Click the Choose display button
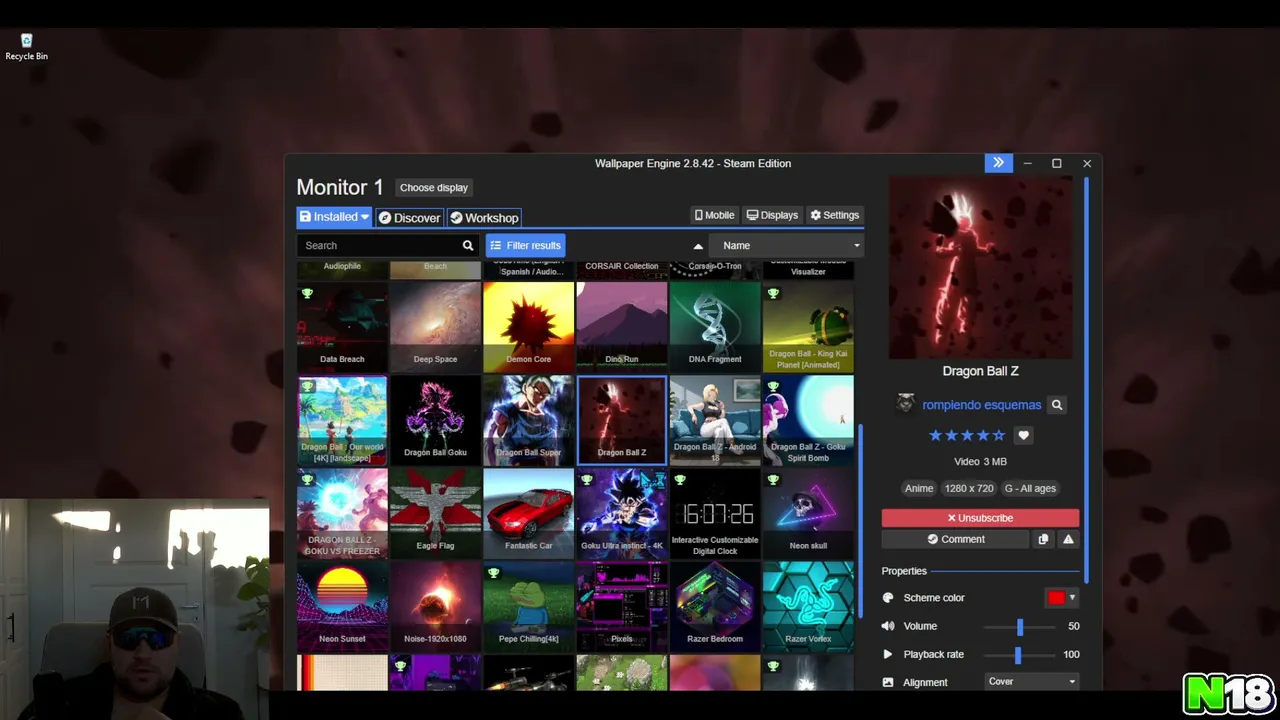The height and width of the screenshot is (720, 1280). pyautogui.click(x=434, y=187)
